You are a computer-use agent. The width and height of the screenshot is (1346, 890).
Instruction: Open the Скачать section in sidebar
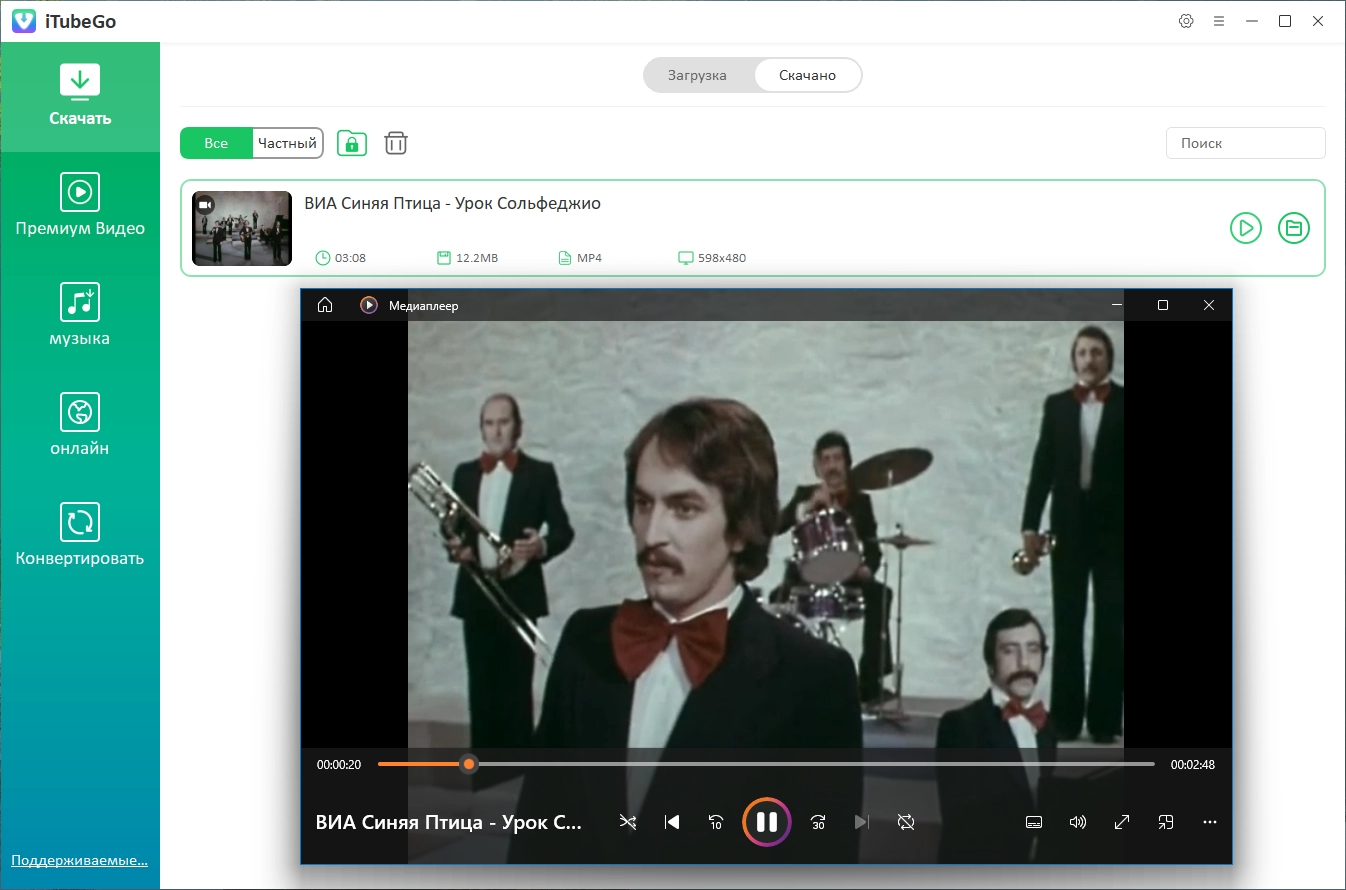click(80, 96)
